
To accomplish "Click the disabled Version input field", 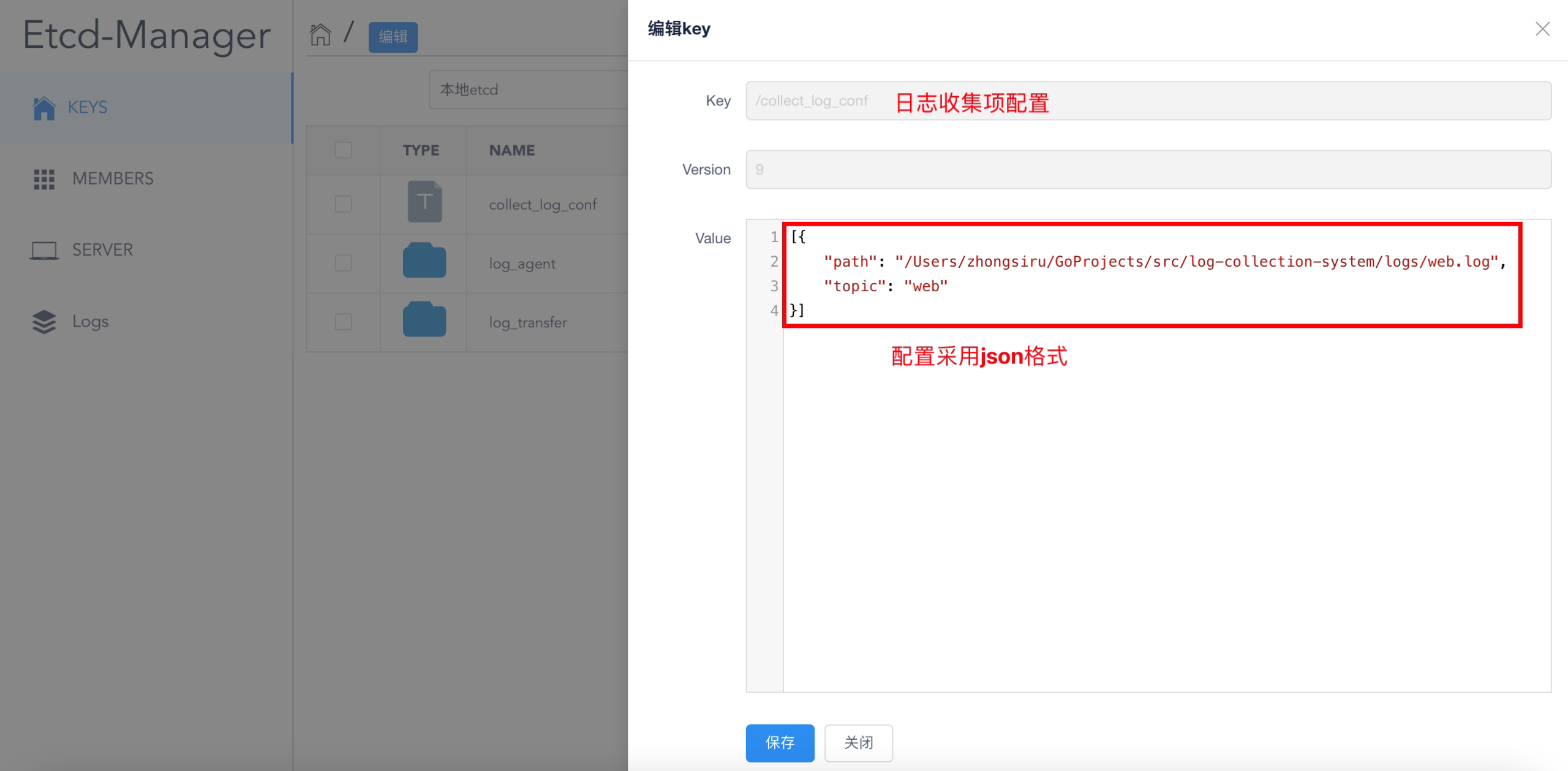I will [x=1148, y=169].
